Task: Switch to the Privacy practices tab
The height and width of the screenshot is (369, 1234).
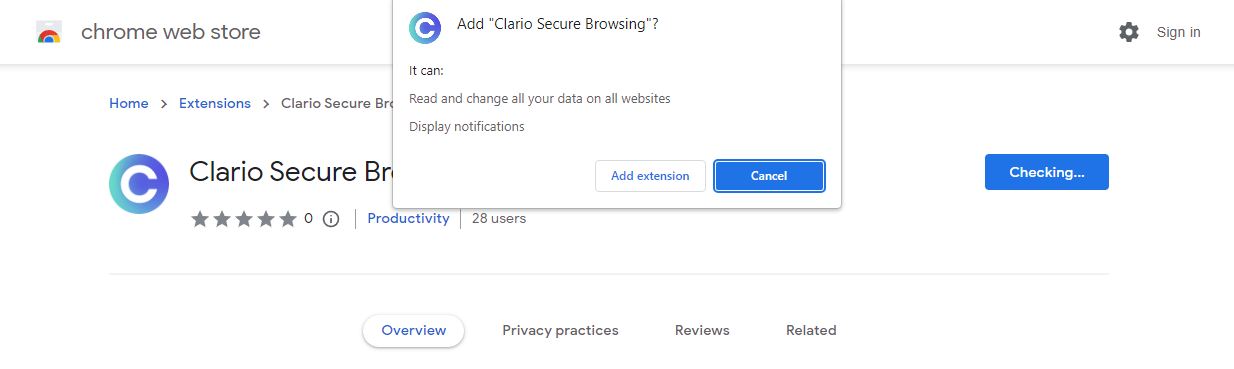Action: click(560, 330)
